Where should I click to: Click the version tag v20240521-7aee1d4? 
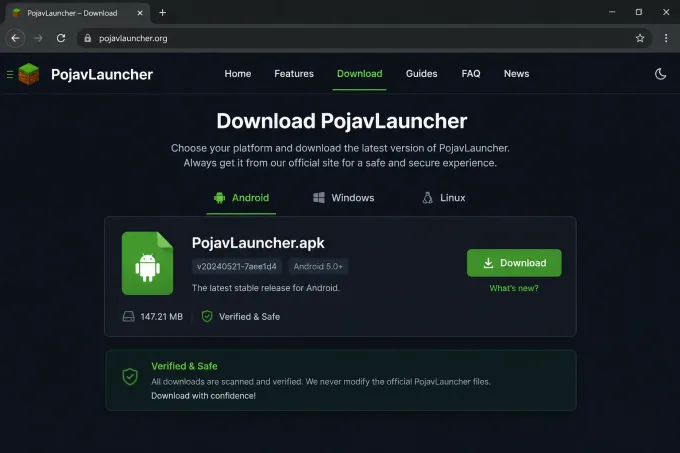pyautogui.click(x=237, y=266)
